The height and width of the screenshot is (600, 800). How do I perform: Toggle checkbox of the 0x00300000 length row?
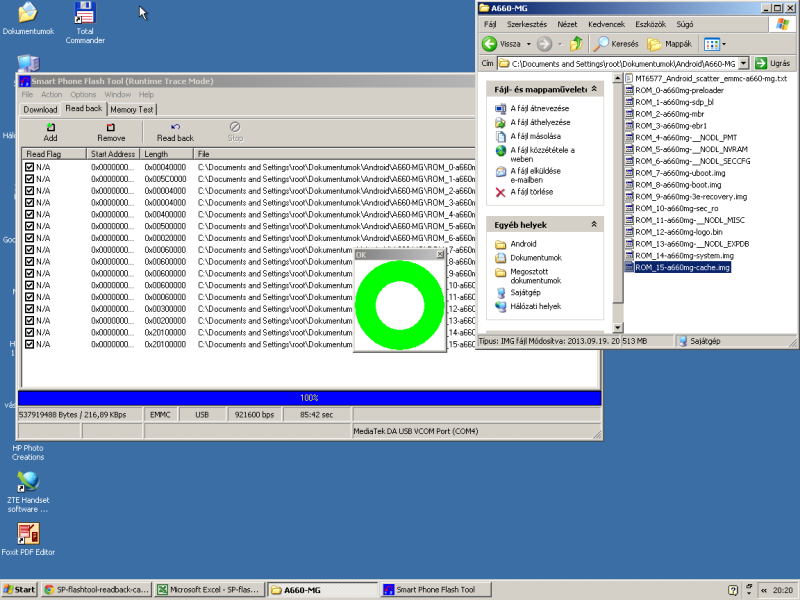(29, 309)
